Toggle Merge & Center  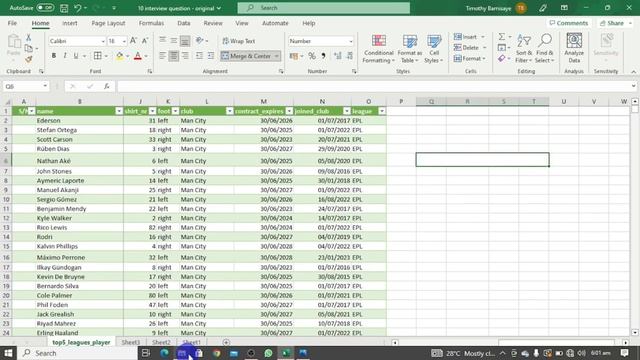[246, 56]
